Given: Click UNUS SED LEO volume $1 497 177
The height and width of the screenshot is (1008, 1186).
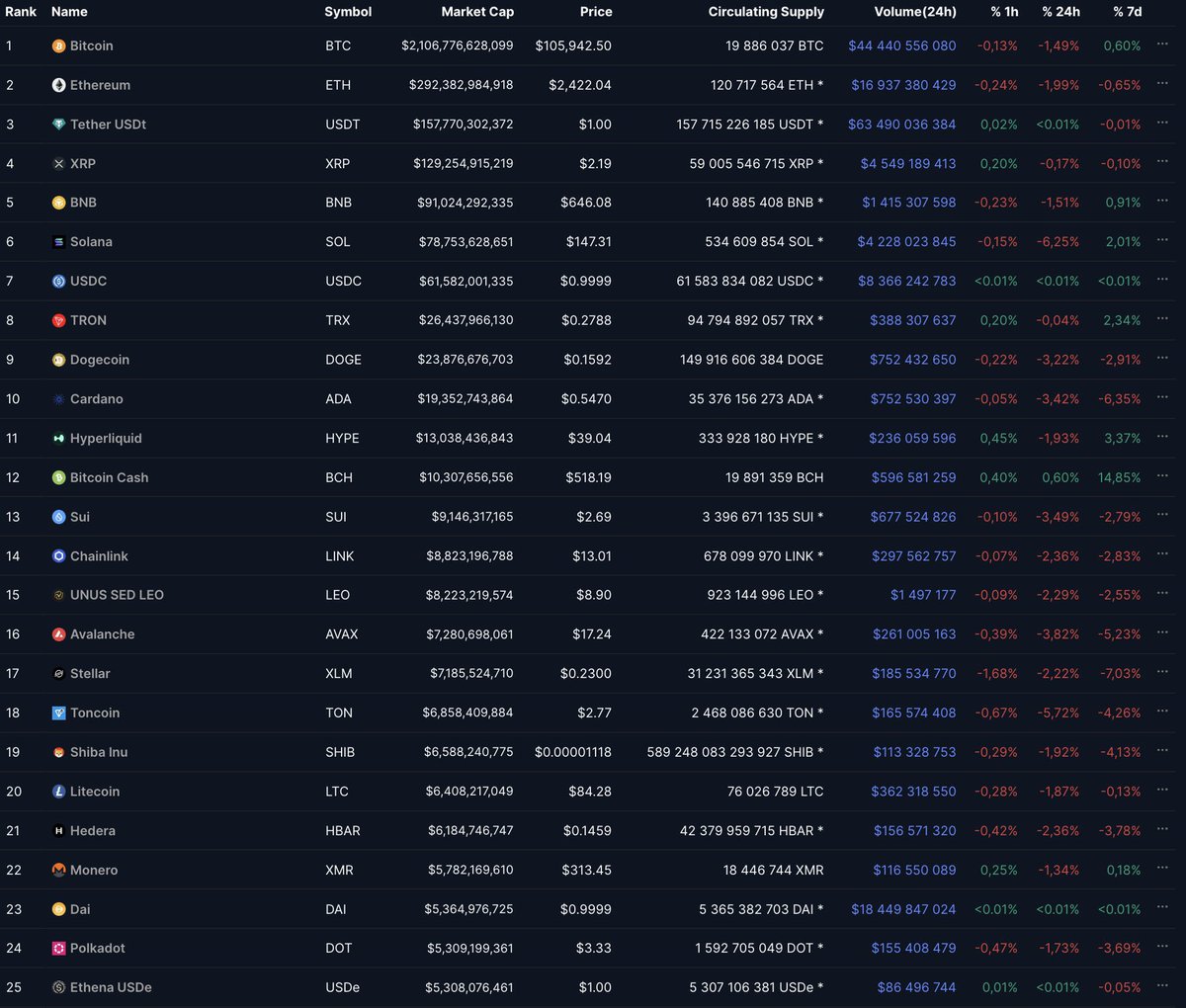Looking at the screenshot, I should click(x=923, y=595).
